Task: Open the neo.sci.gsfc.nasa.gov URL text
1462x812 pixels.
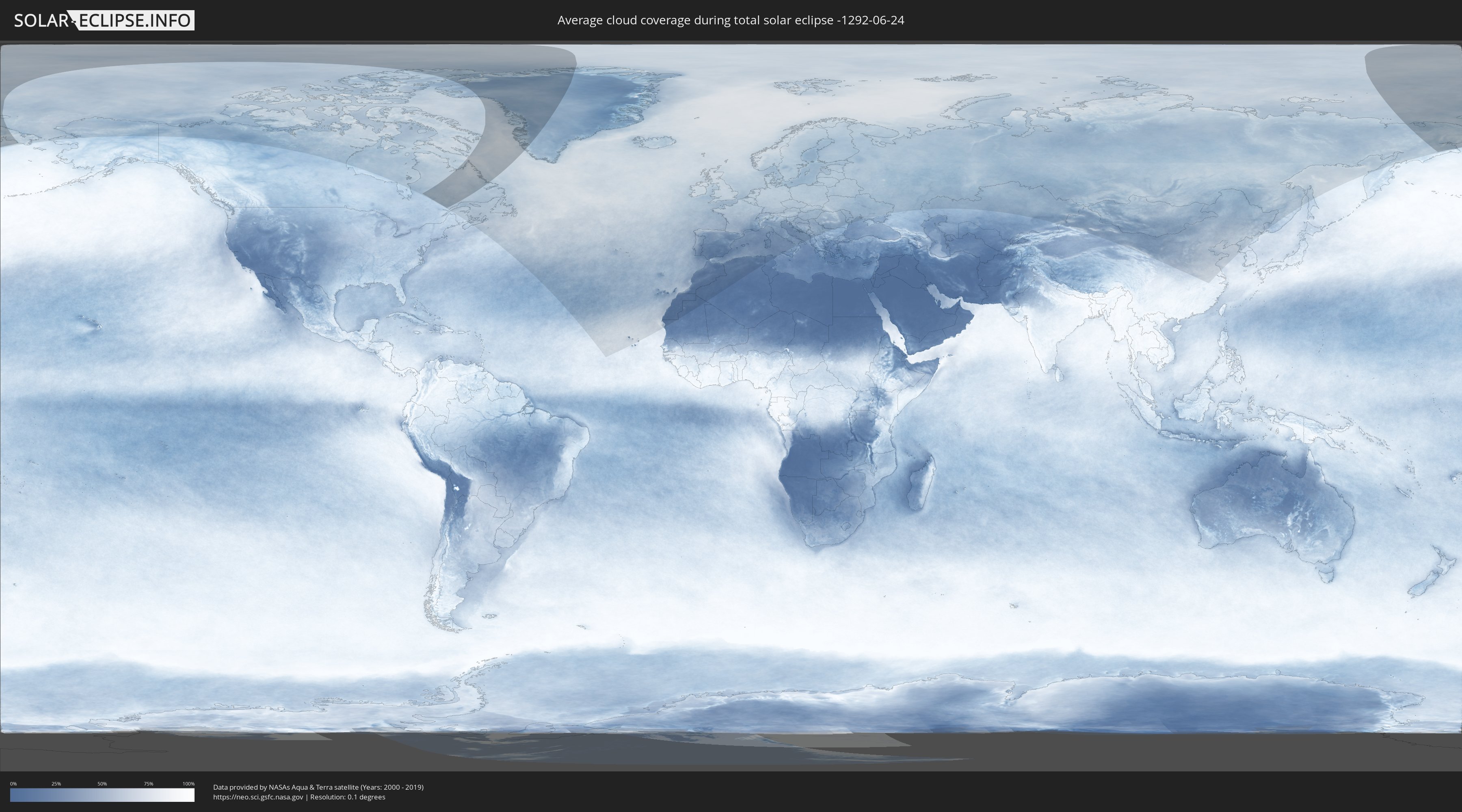Action: point(258,797)
